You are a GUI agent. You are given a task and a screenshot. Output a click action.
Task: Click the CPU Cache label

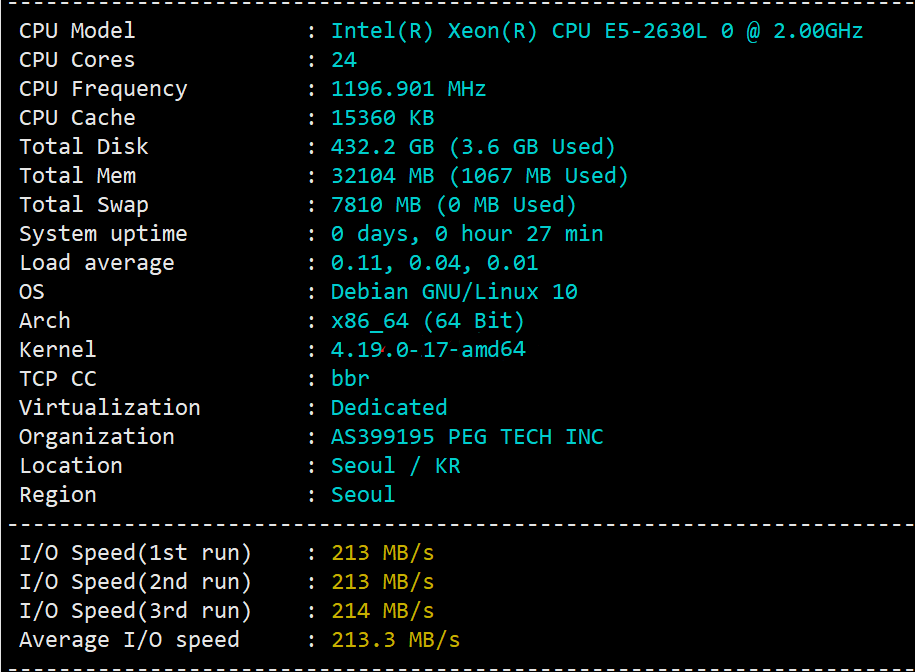[x=77, y=118]
